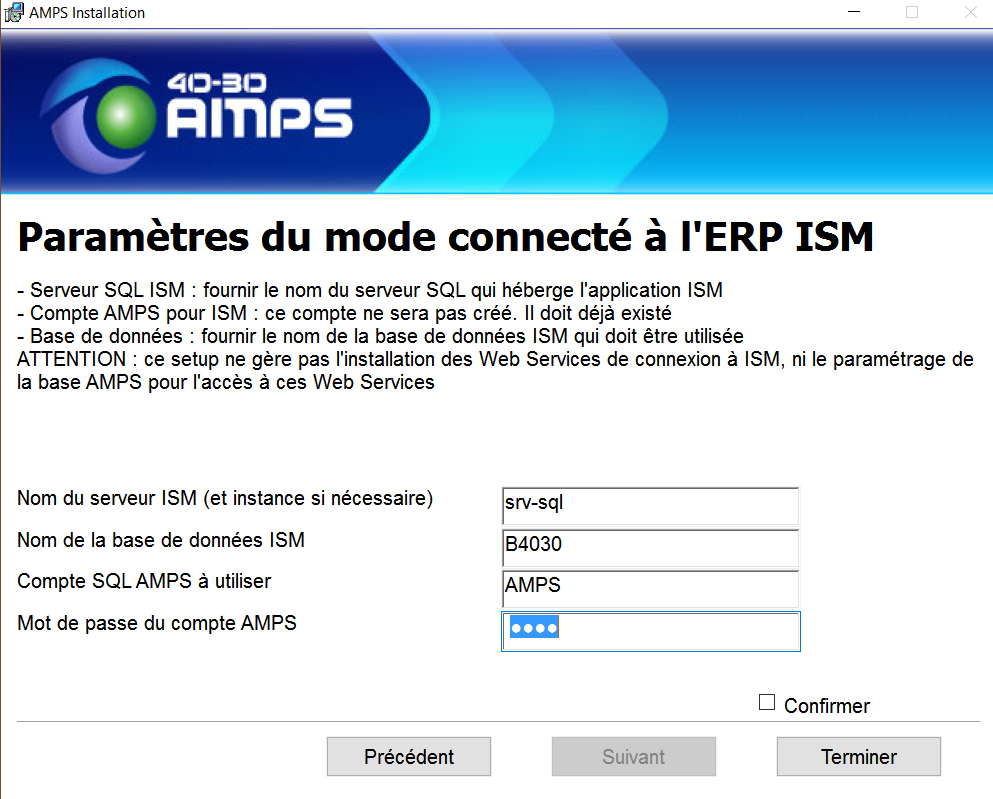Select the SQL AMPS account field

[x=650, y=588]
